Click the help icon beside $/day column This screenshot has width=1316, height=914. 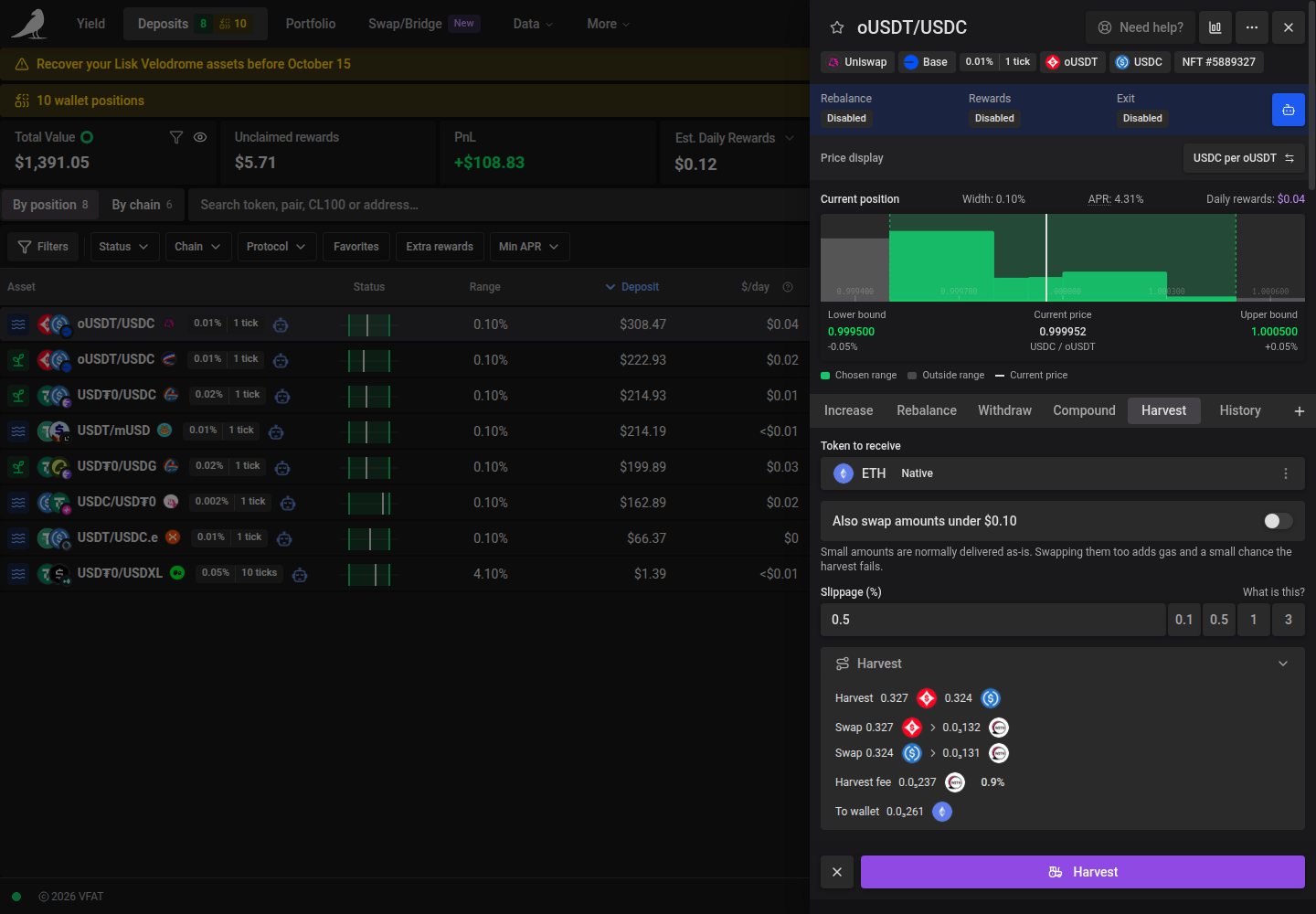(x=788, y=287)
